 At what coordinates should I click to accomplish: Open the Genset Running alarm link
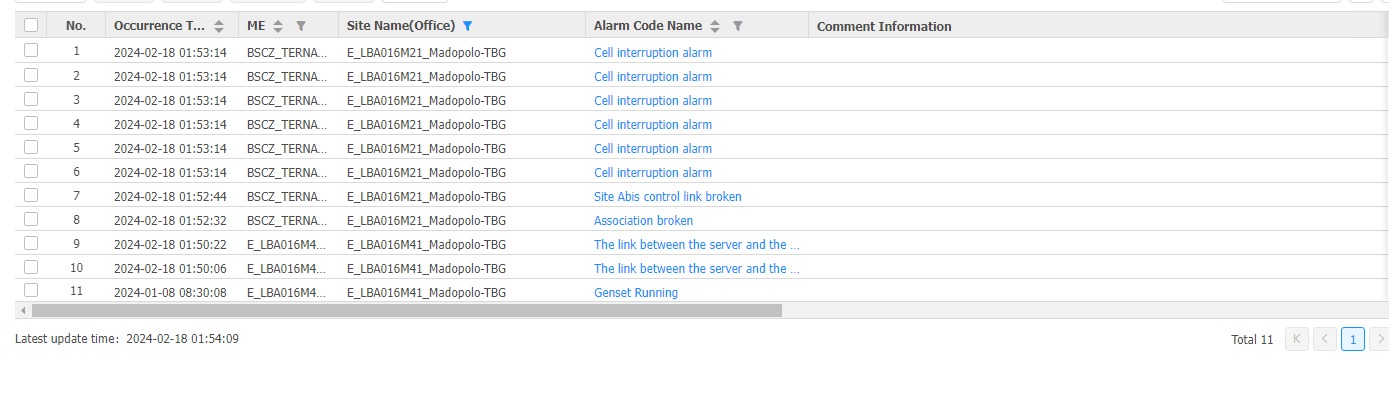pyautogui.click(x=636, y=293)
